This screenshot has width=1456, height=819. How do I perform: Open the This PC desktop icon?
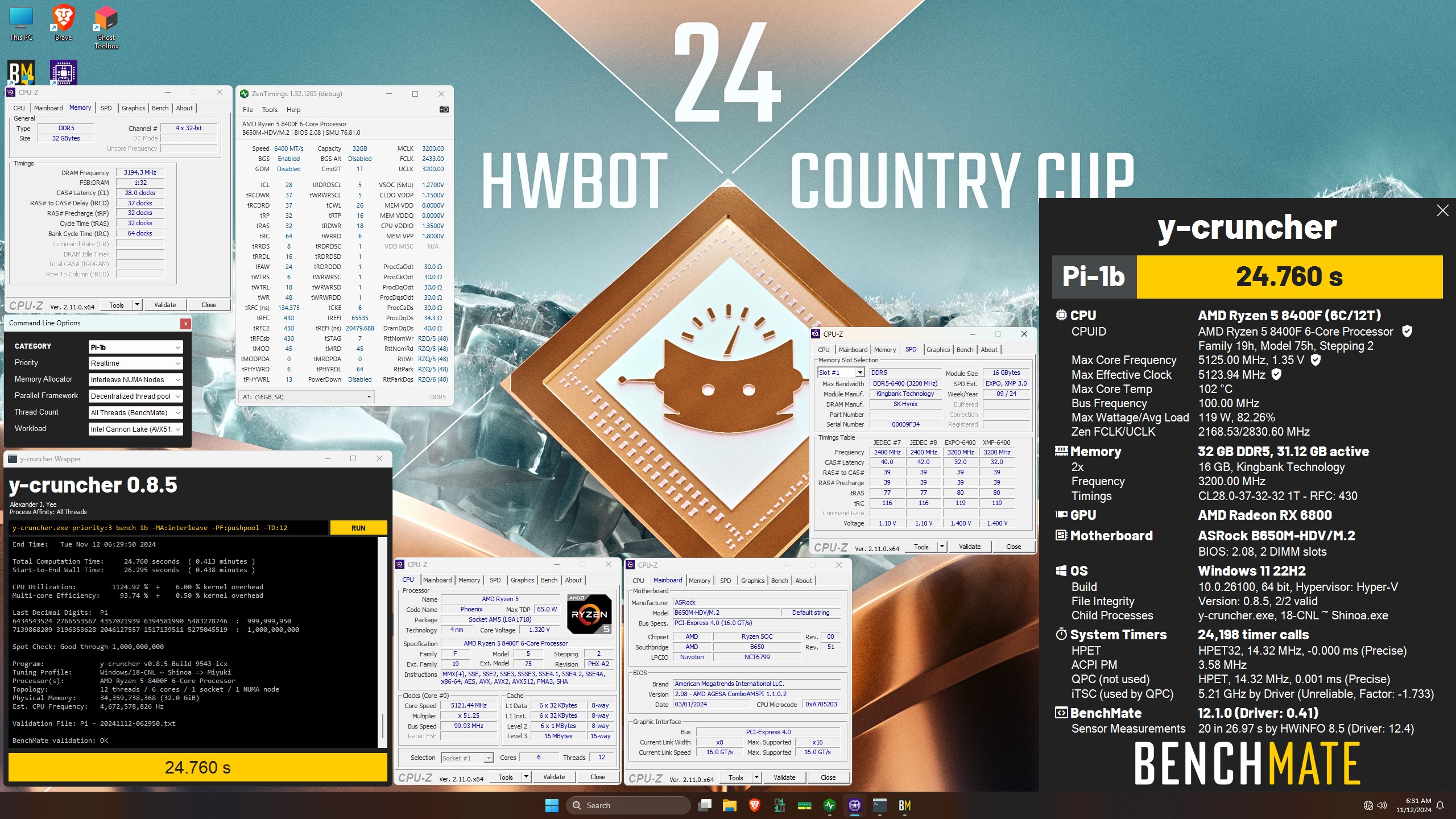pyautogui.click(x=21, y=23)
